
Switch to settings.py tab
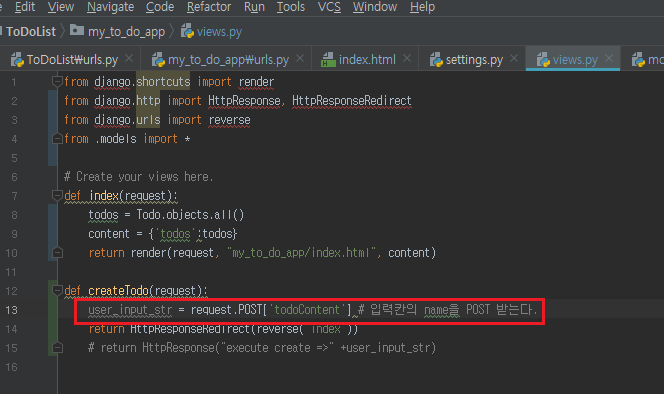pos(474,60)
